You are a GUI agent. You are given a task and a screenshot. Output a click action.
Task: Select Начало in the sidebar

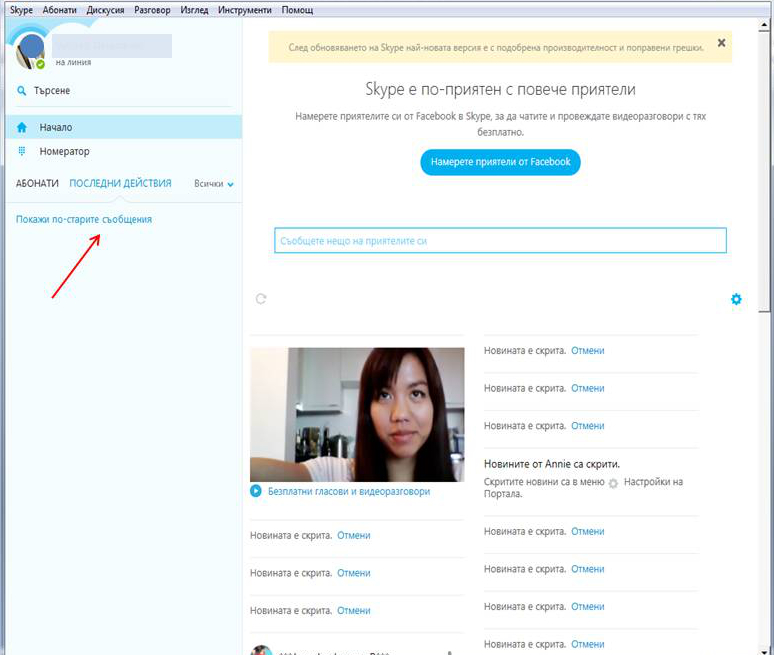[124, 127]
